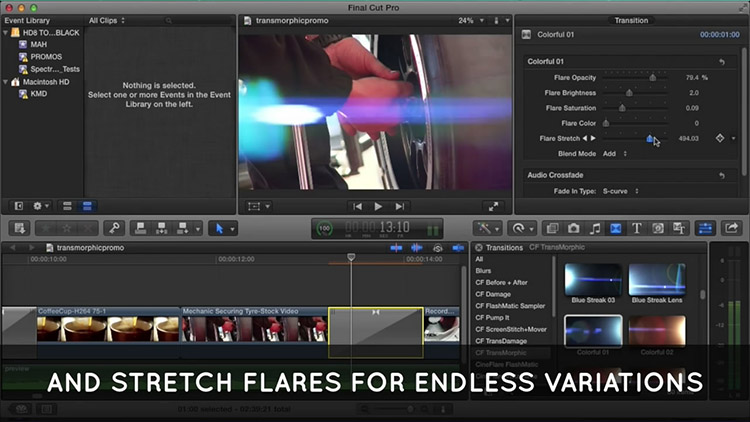Show the Music and Sound browser
The height and width of the screenshot is (422, 750).
tap(595, 228)
